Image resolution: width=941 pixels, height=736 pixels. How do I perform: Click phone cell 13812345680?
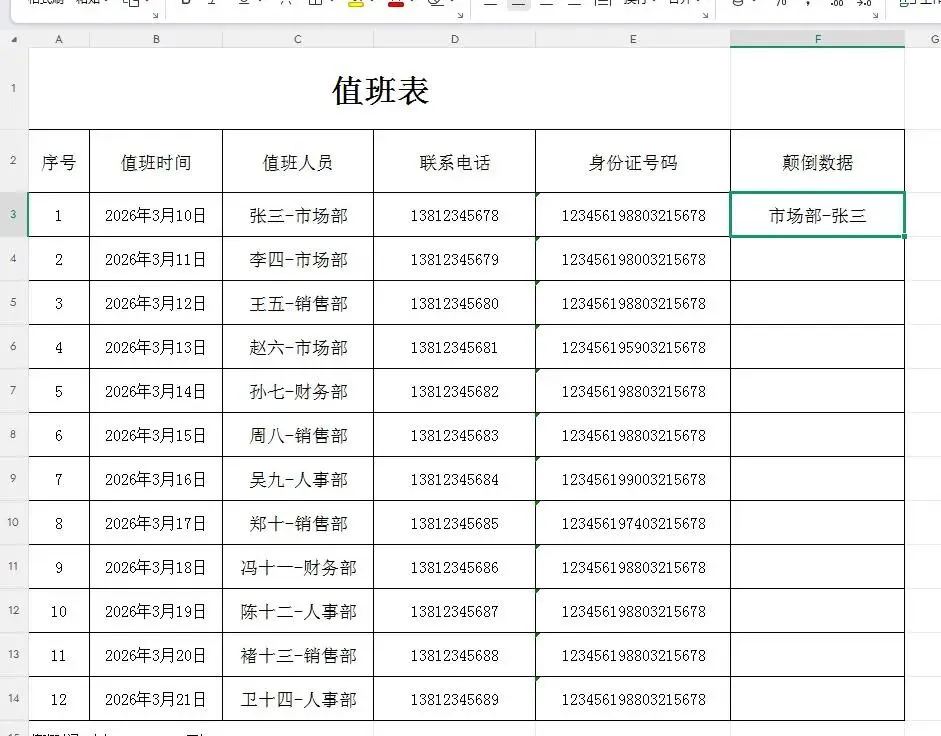tap(454, 303)
